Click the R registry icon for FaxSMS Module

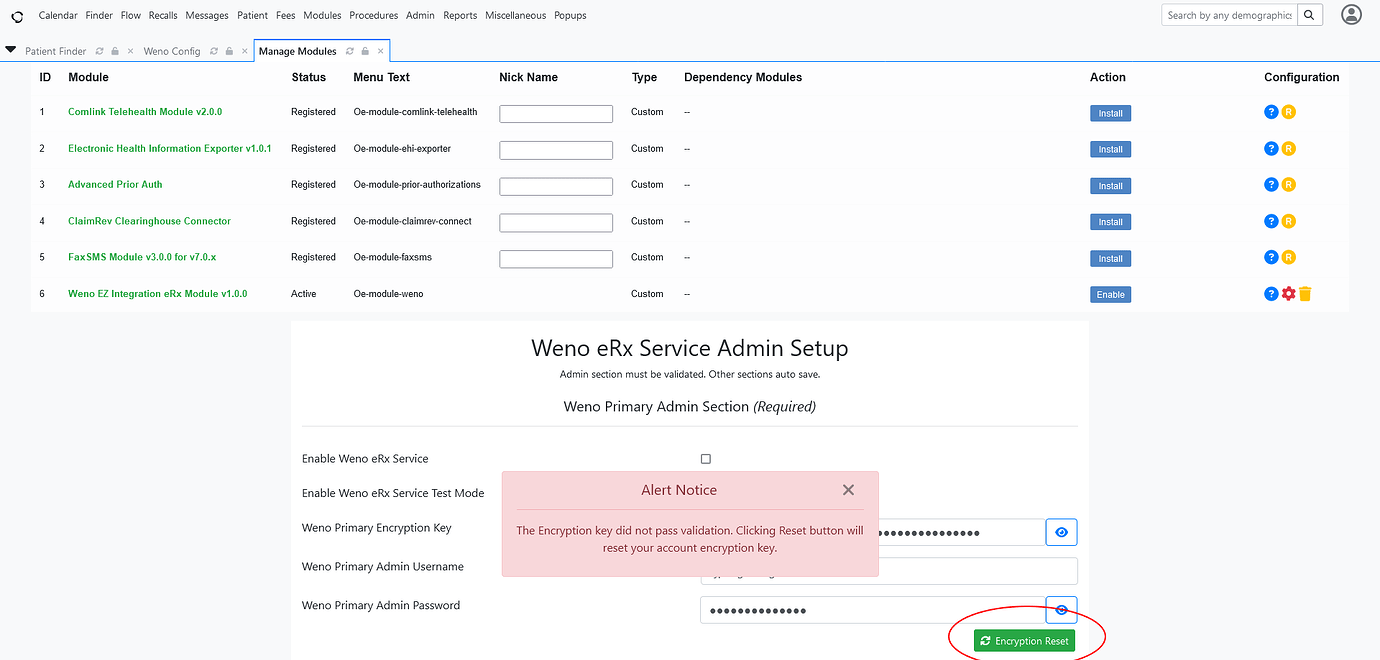(1288, 257)
